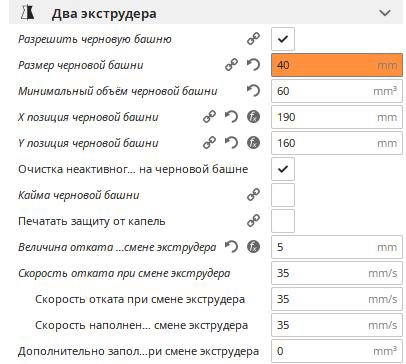Click the Дополнительно заполнение field showing 0
The image size is (406, 364).
tap(337, 351)
